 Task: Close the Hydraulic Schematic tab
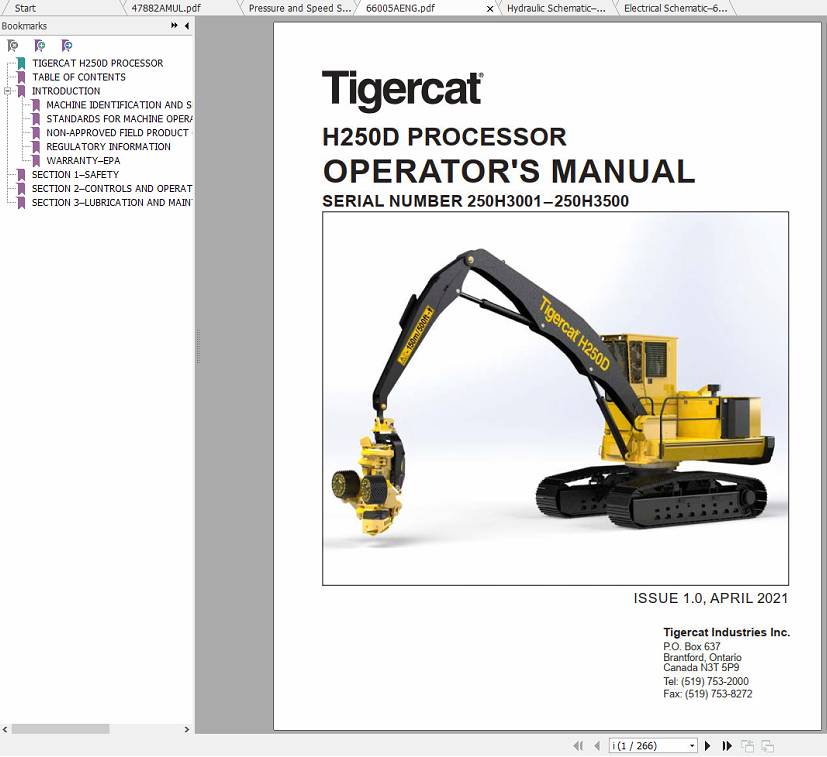(489, 8)
